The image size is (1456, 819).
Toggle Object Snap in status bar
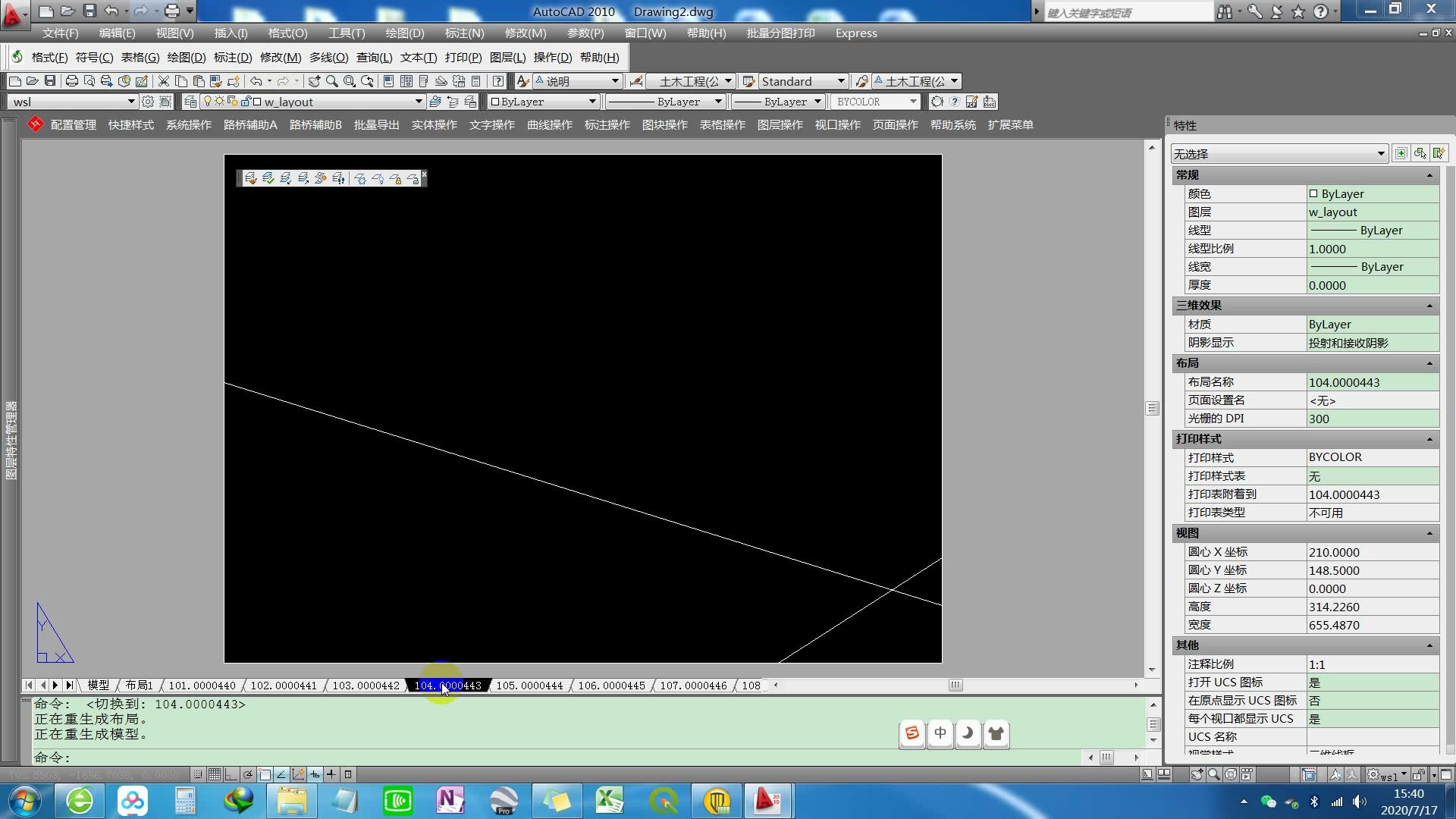[x=265, y=774]
